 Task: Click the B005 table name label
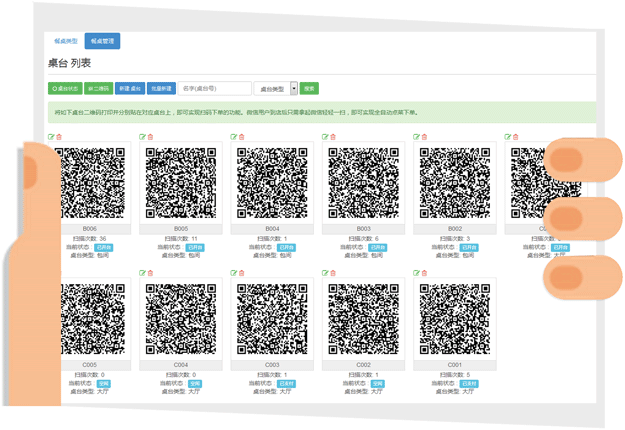tap(181, 229)
